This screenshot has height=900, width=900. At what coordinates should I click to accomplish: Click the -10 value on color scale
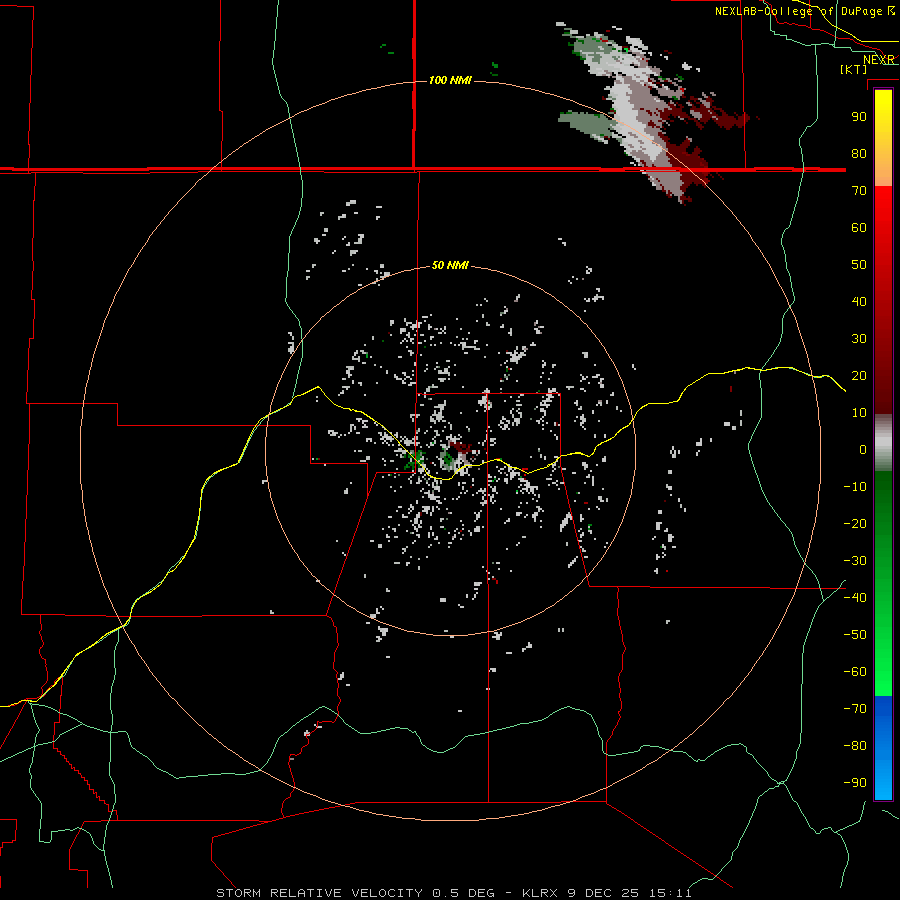[855, 487]
